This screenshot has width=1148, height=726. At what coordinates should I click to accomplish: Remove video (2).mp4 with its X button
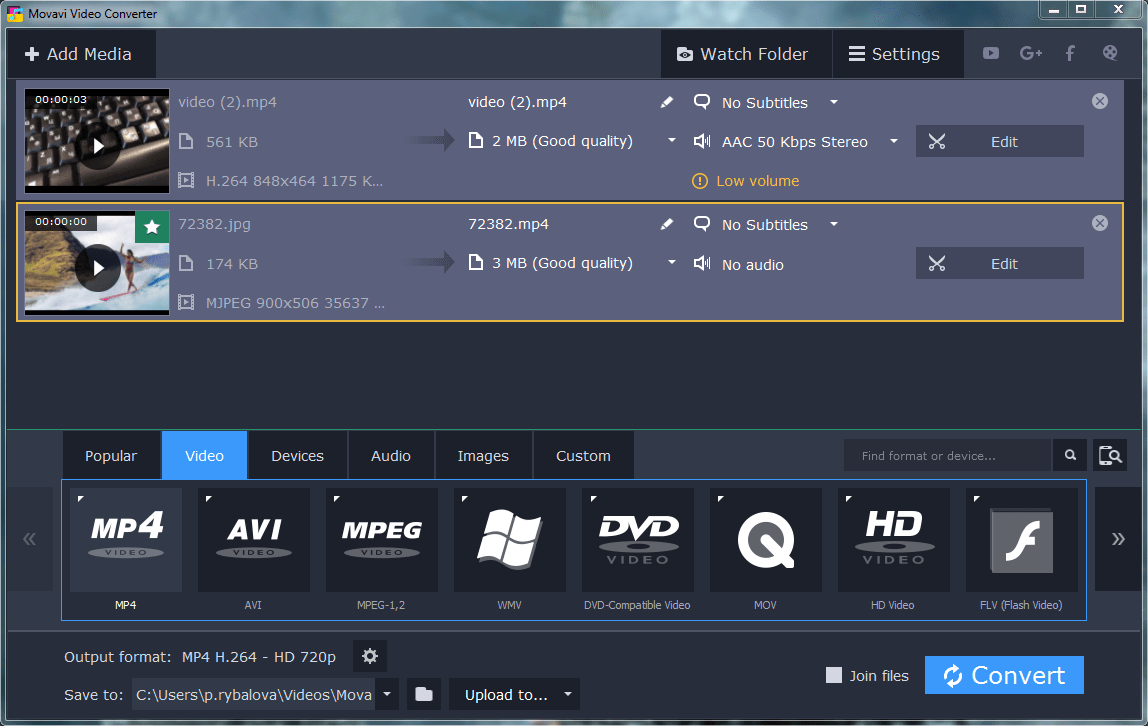click(1099, 101)
